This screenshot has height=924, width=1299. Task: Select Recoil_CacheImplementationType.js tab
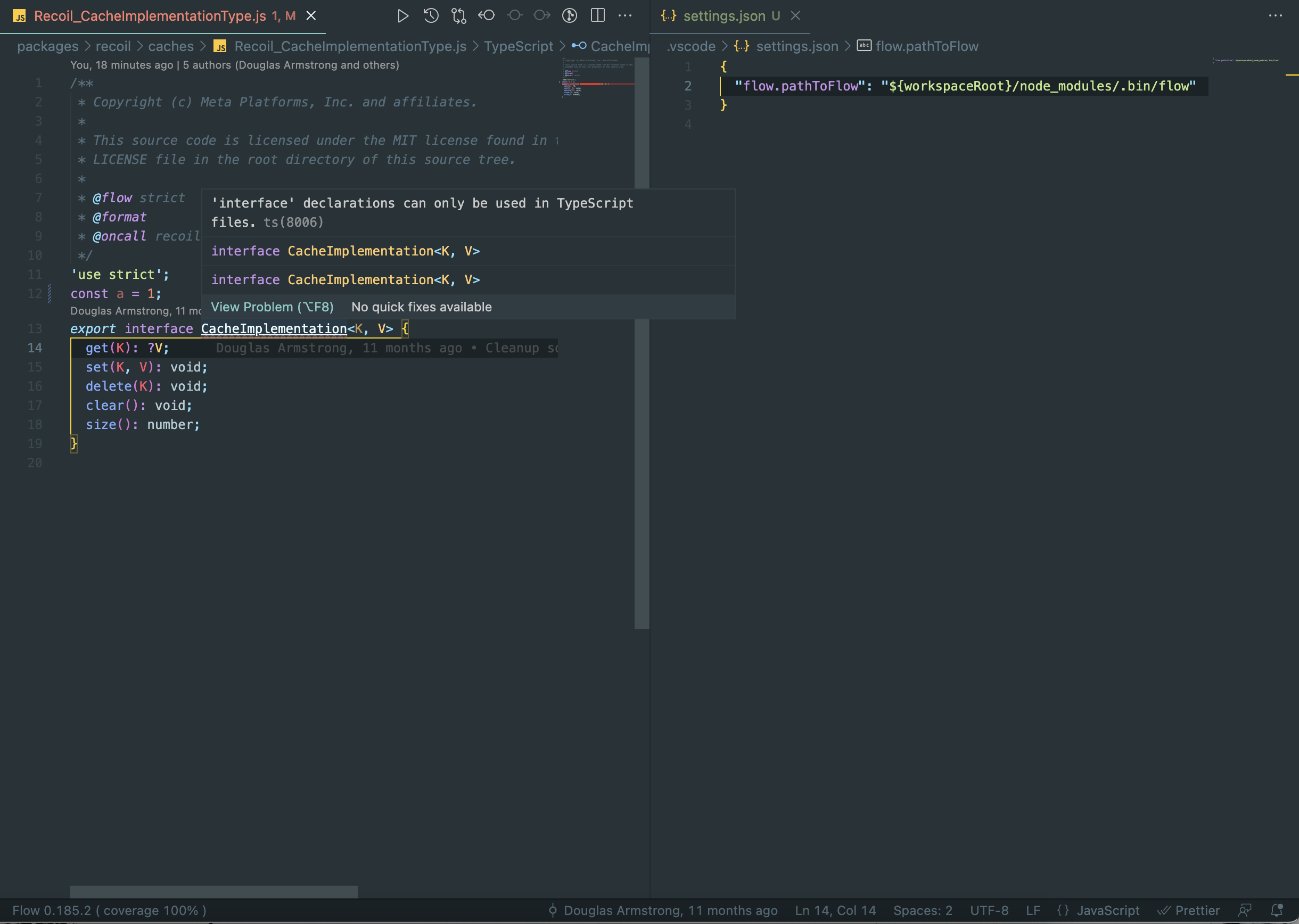point(150,16)
